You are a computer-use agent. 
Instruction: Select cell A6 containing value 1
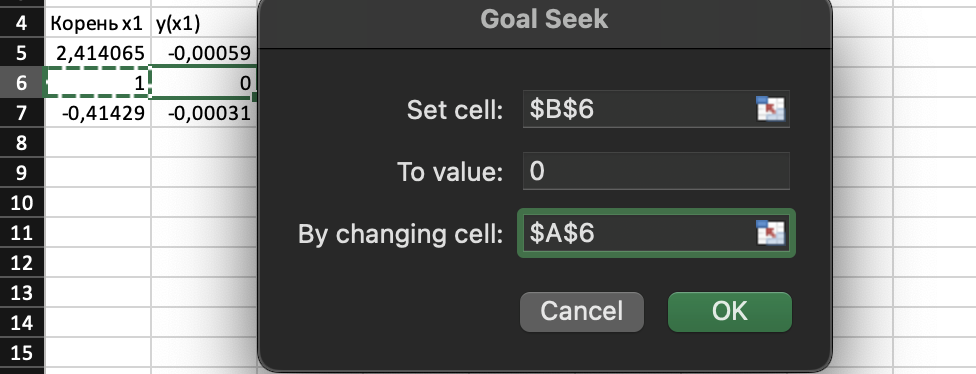(x=98, y=82)
